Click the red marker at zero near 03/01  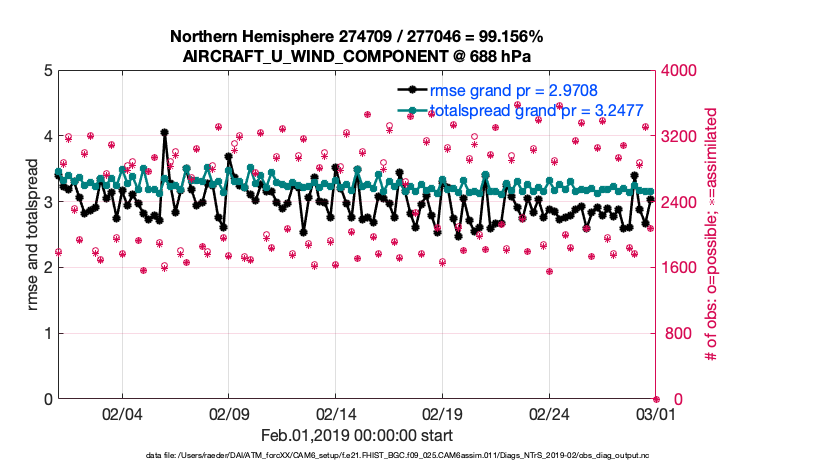[x=656, y=399]
